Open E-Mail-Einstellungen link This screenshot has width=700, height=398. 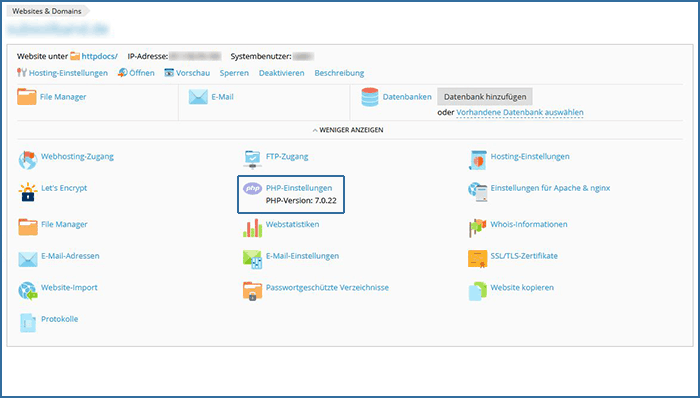(302, 256)
